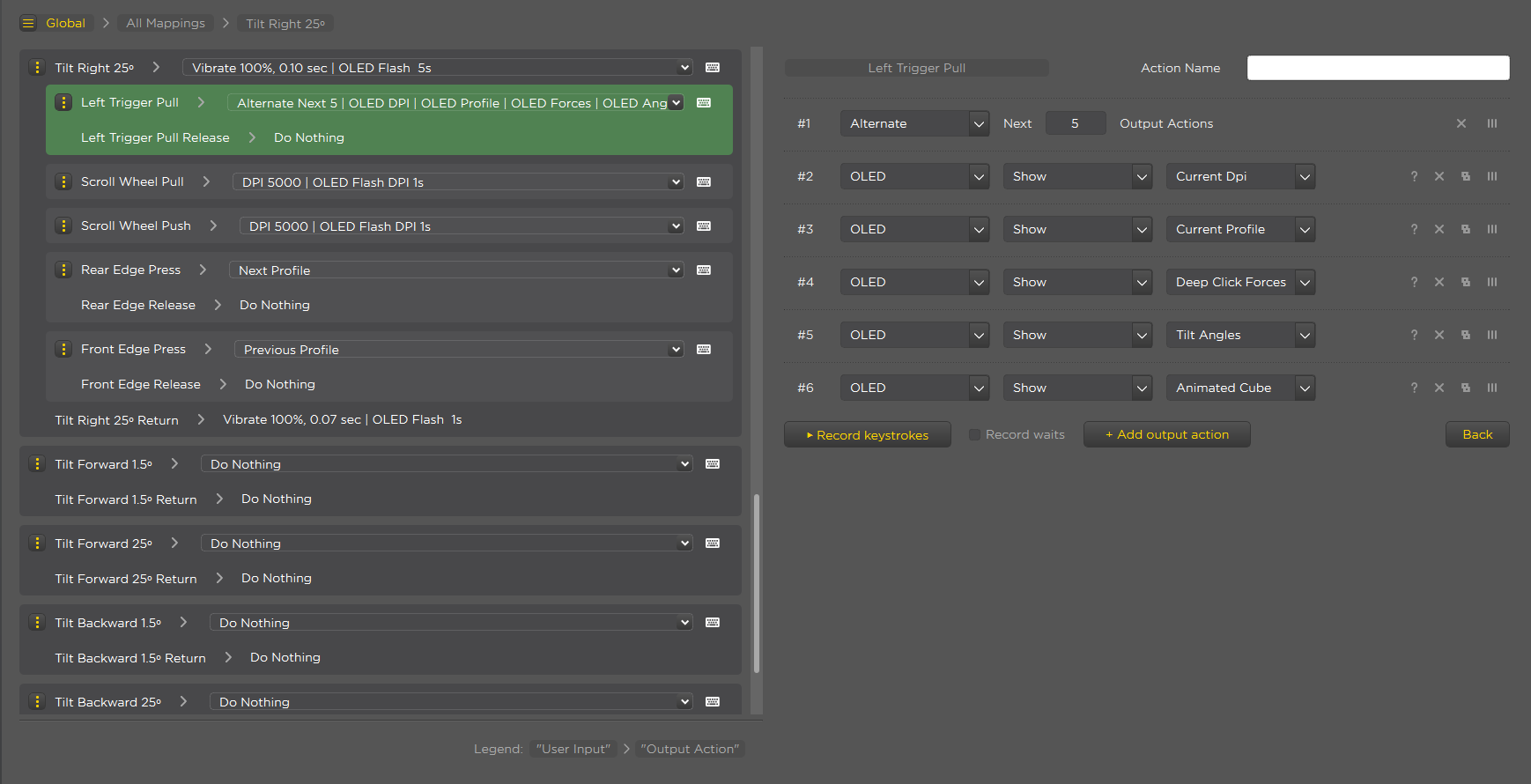Open the Tilt Angles dropdown
Screen dimensions: 1531x784
(1240, 335)
